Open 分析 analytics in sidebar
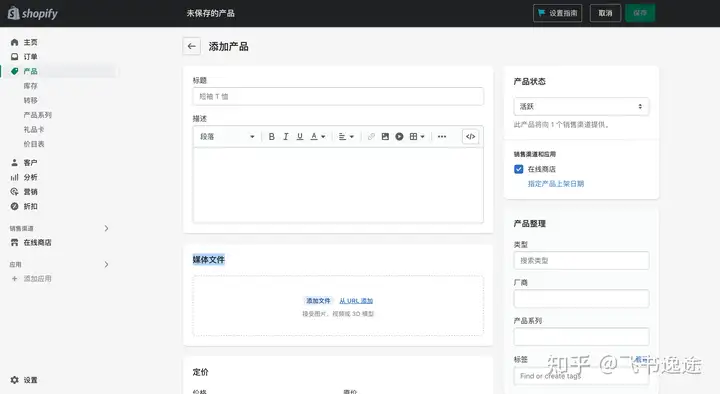This screenshot has width=720, height=394. coord(30,177)
